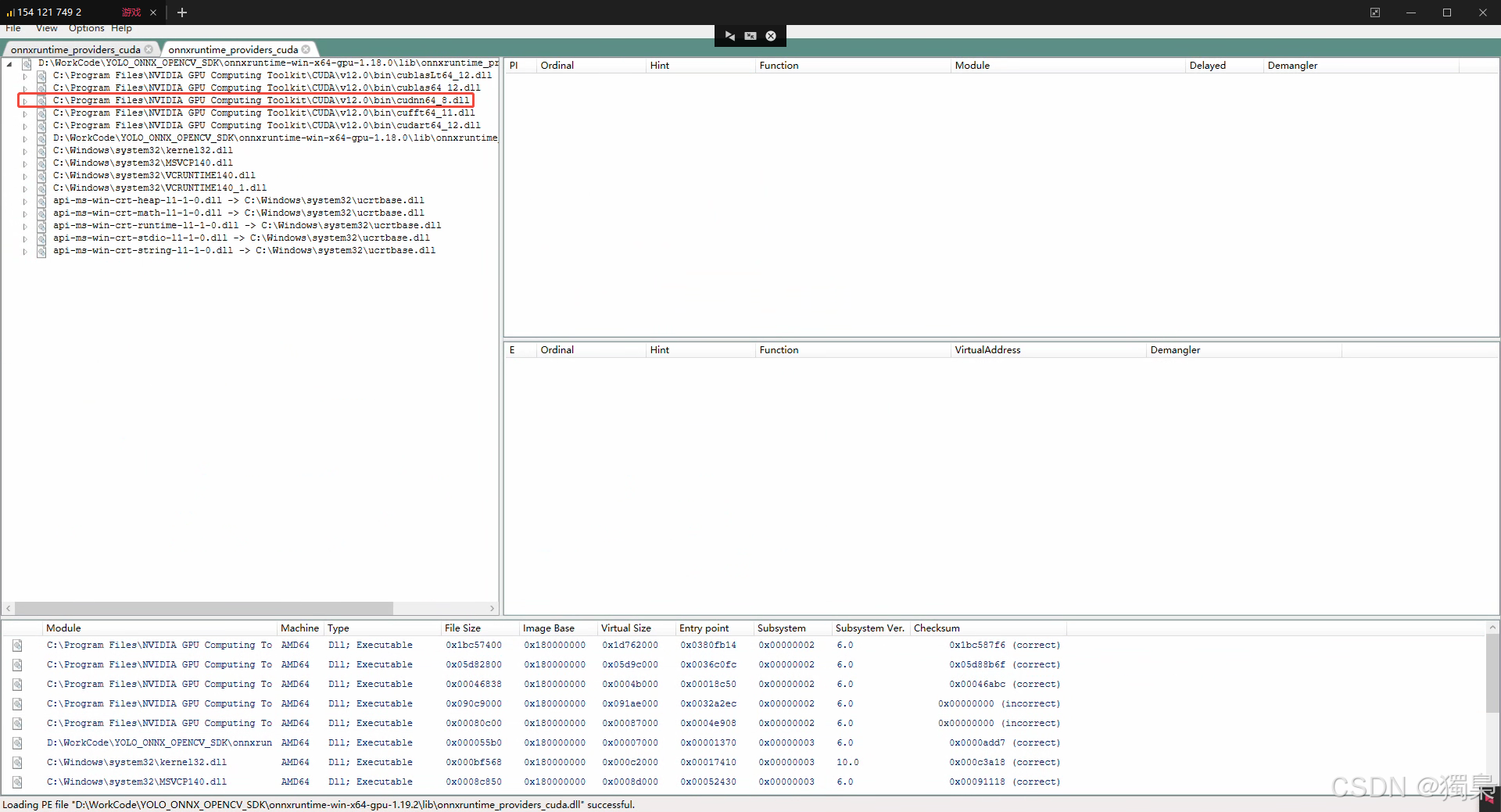Close the first onnxruntime_providers_cuda tab
Image resolution: width=1501 pixels, height=812 pixels.
click(x=149, y=49)
